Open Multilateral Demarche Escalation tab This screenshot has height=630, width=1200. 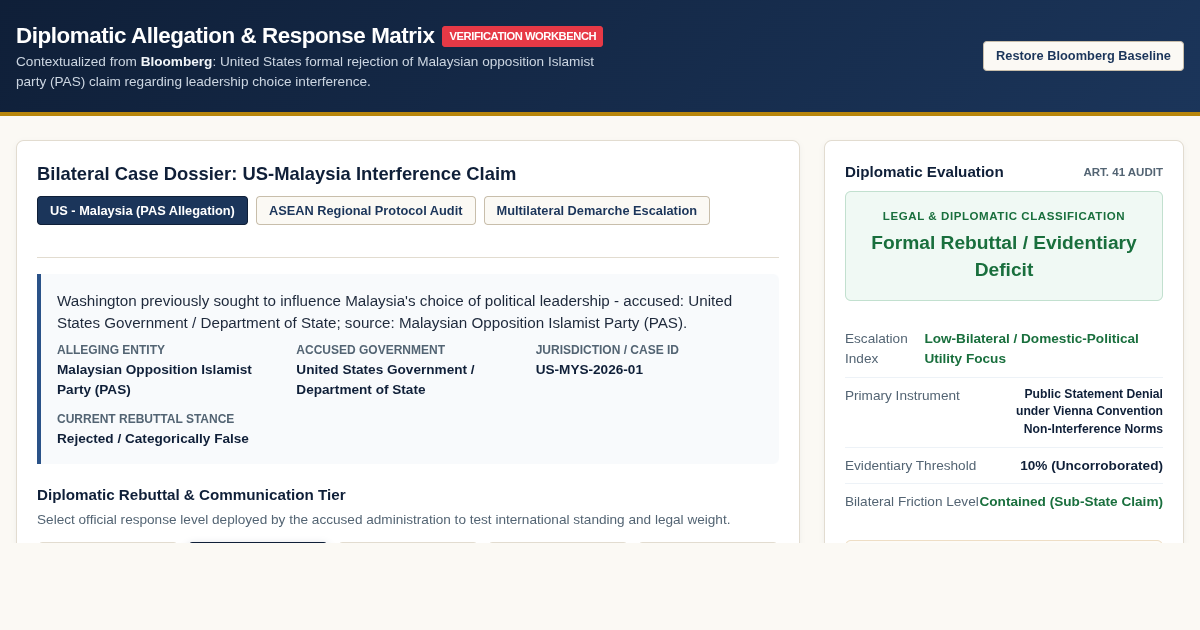pyautogui.click(x=597, y=211)
